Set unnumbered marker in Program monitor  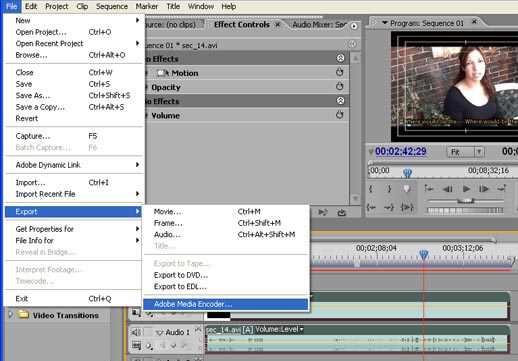406,189
